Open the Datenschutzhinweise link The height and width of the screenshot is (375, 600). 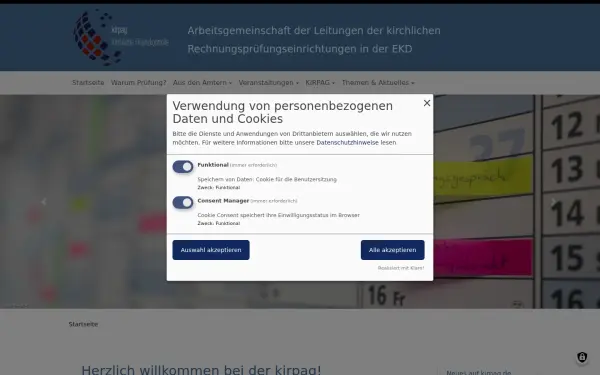(347, 142)
